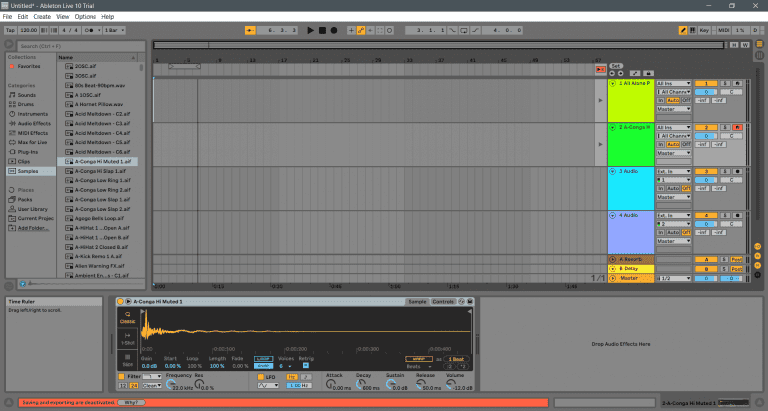The width and height of the screenshot is (768, 411).
Task: Click the Stop transport button
Action: coord(322,30)
